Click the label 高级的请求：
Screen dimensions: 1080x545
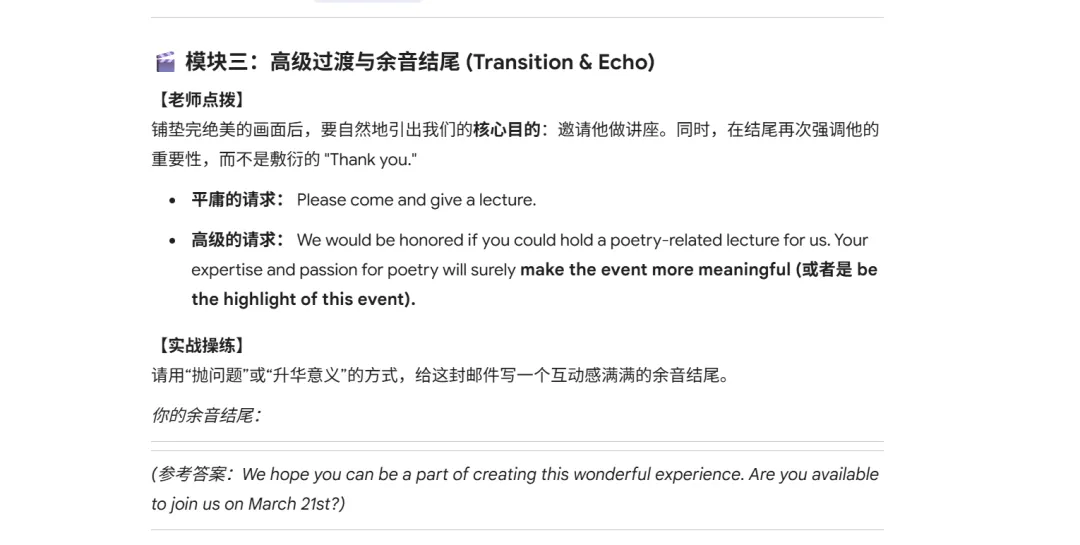pos(238,240)
